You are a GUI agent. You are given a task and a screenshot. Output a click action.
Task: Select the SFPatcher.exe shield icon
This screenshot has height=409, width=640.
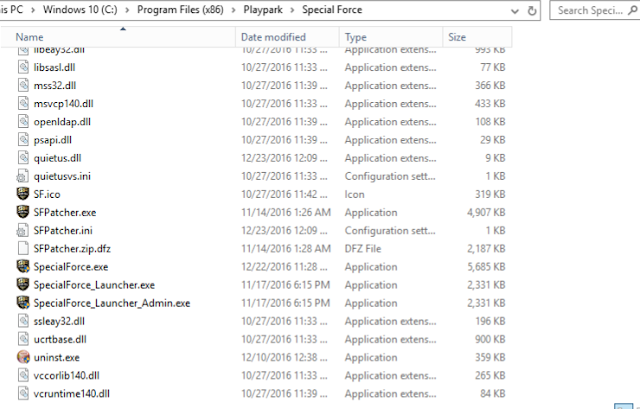tap(23, 212)
